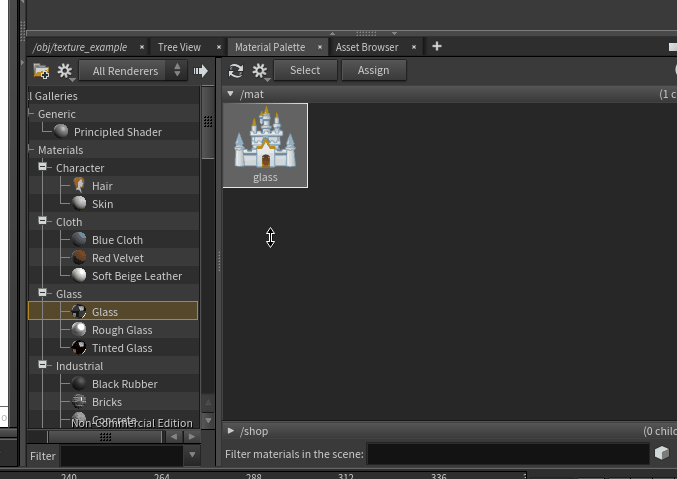Click the cube icon beside scene filter
Screen dimensions: 677x479
click(x=661, y=454)
